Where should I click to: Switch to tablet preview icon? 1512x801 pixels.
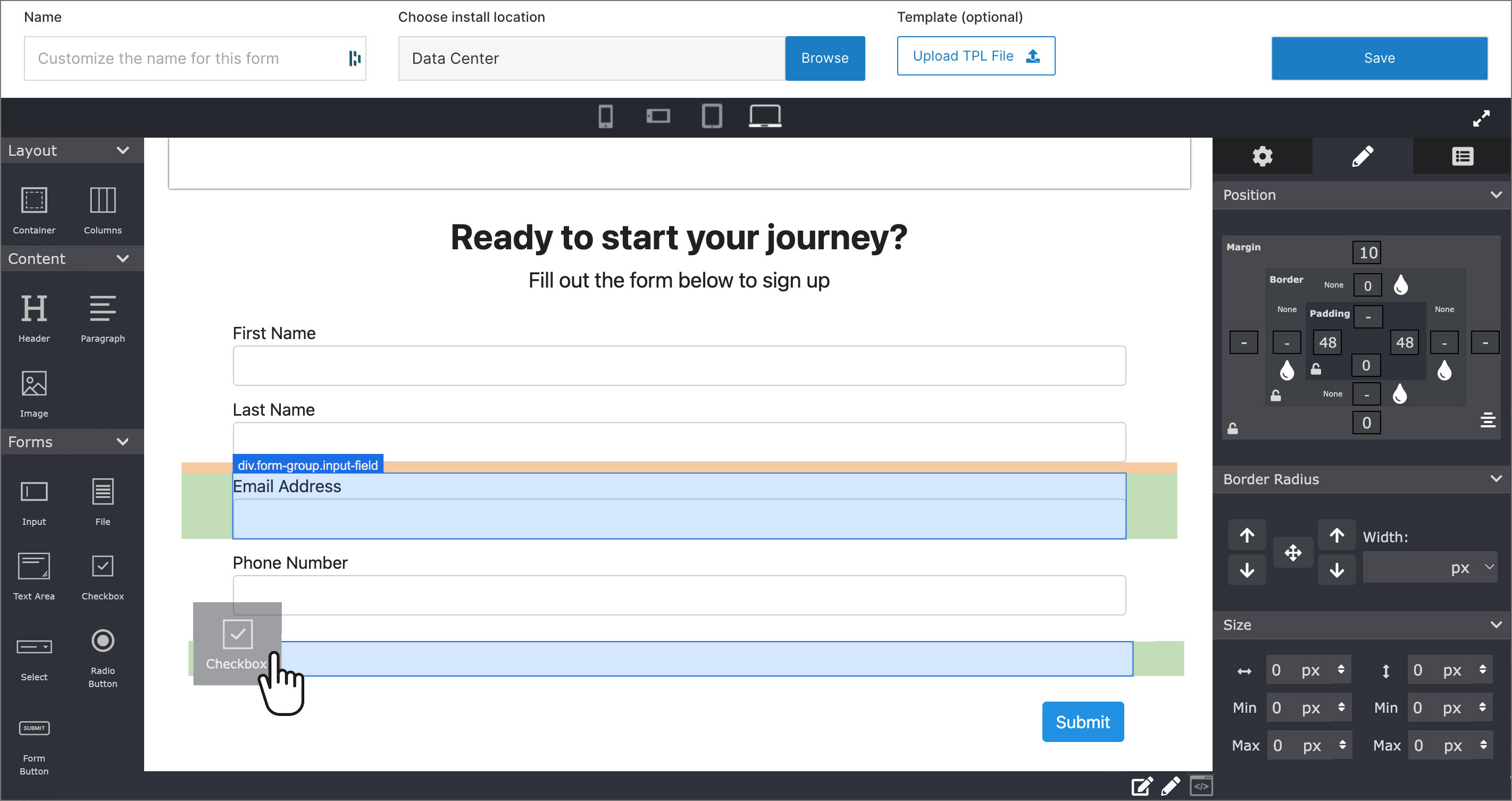click(x=712, y=116)
